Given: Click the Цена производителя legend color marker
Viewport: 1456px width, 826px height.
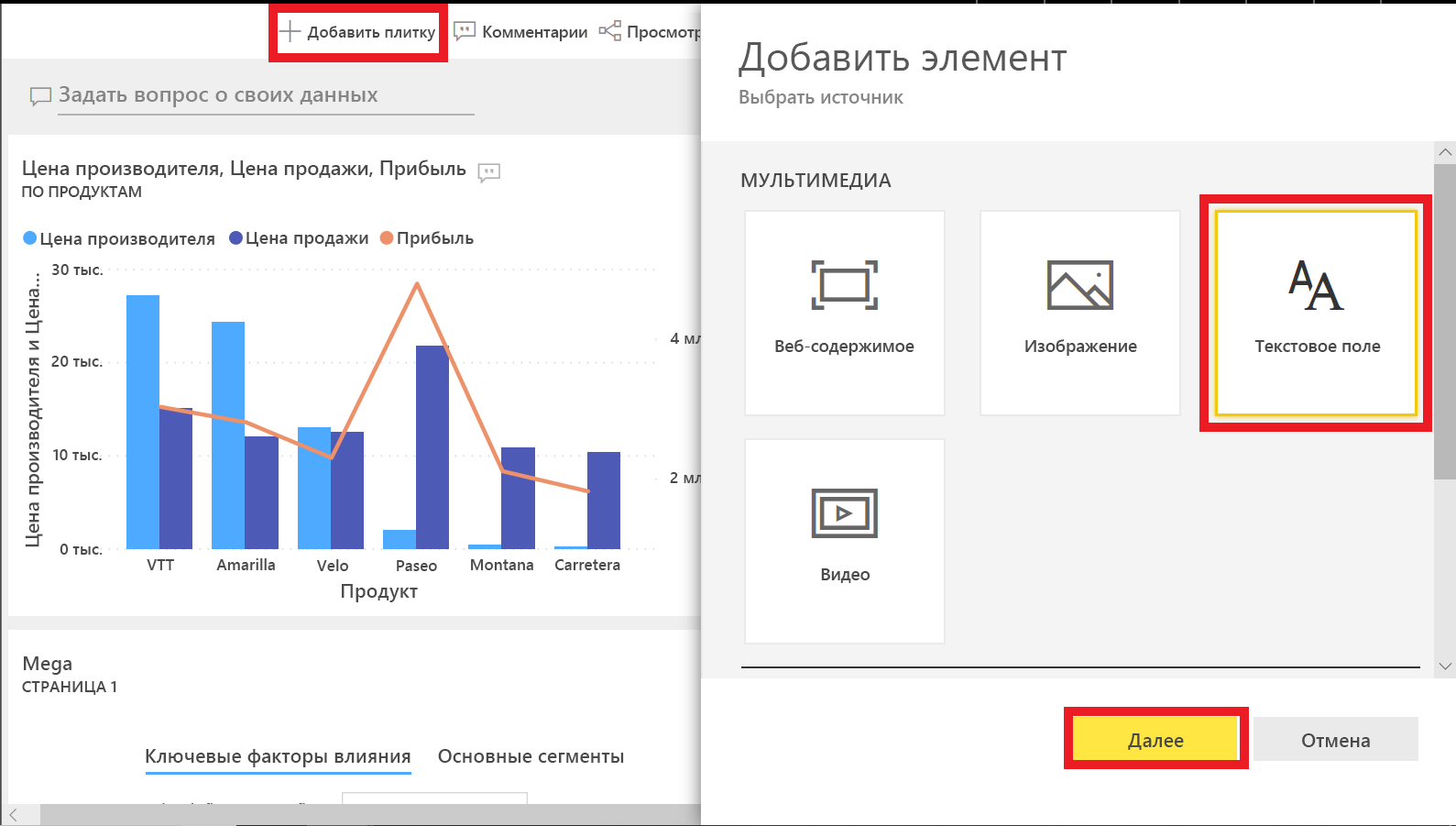Looking at the screenshot, I should (29, 238).
